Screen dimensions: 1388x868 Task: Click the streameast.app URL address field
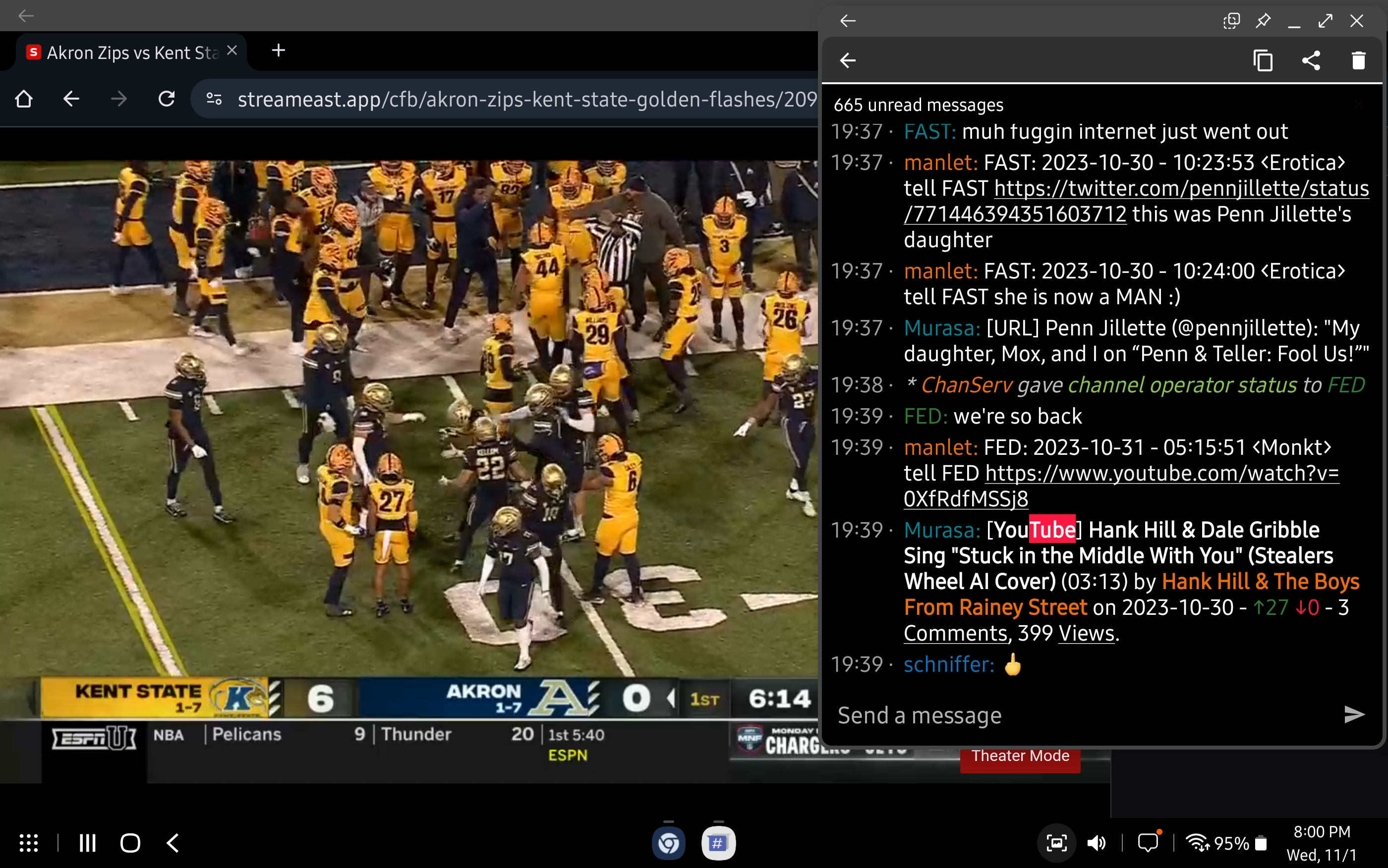(x=527, y=99)
